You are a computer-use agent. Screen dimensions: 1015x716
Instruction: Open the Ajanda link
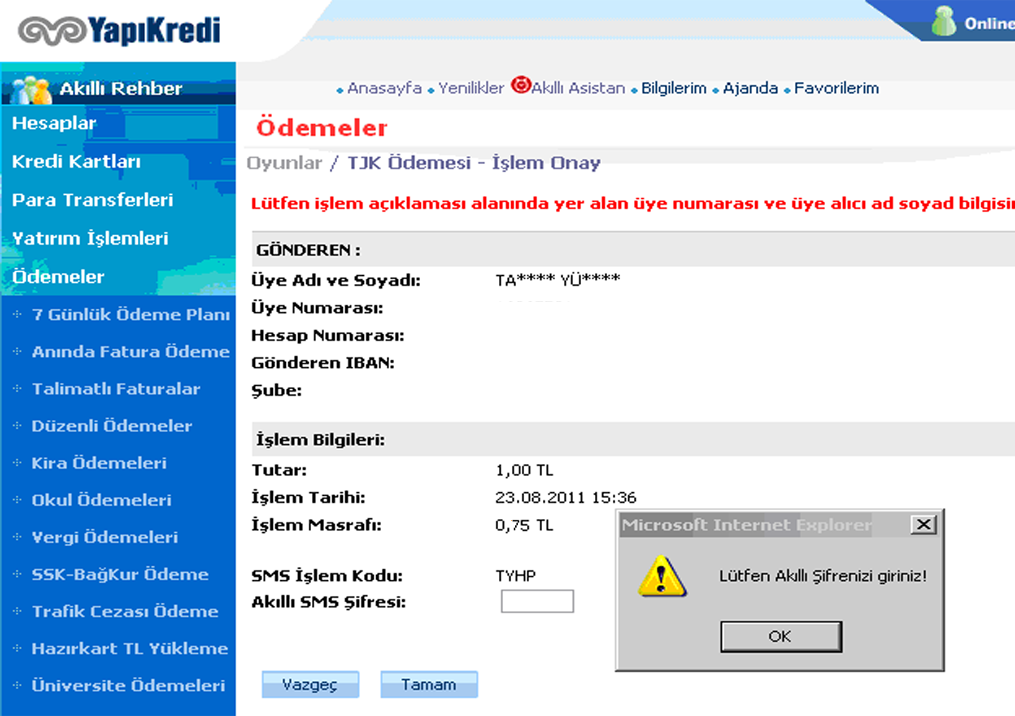[750, 88]
